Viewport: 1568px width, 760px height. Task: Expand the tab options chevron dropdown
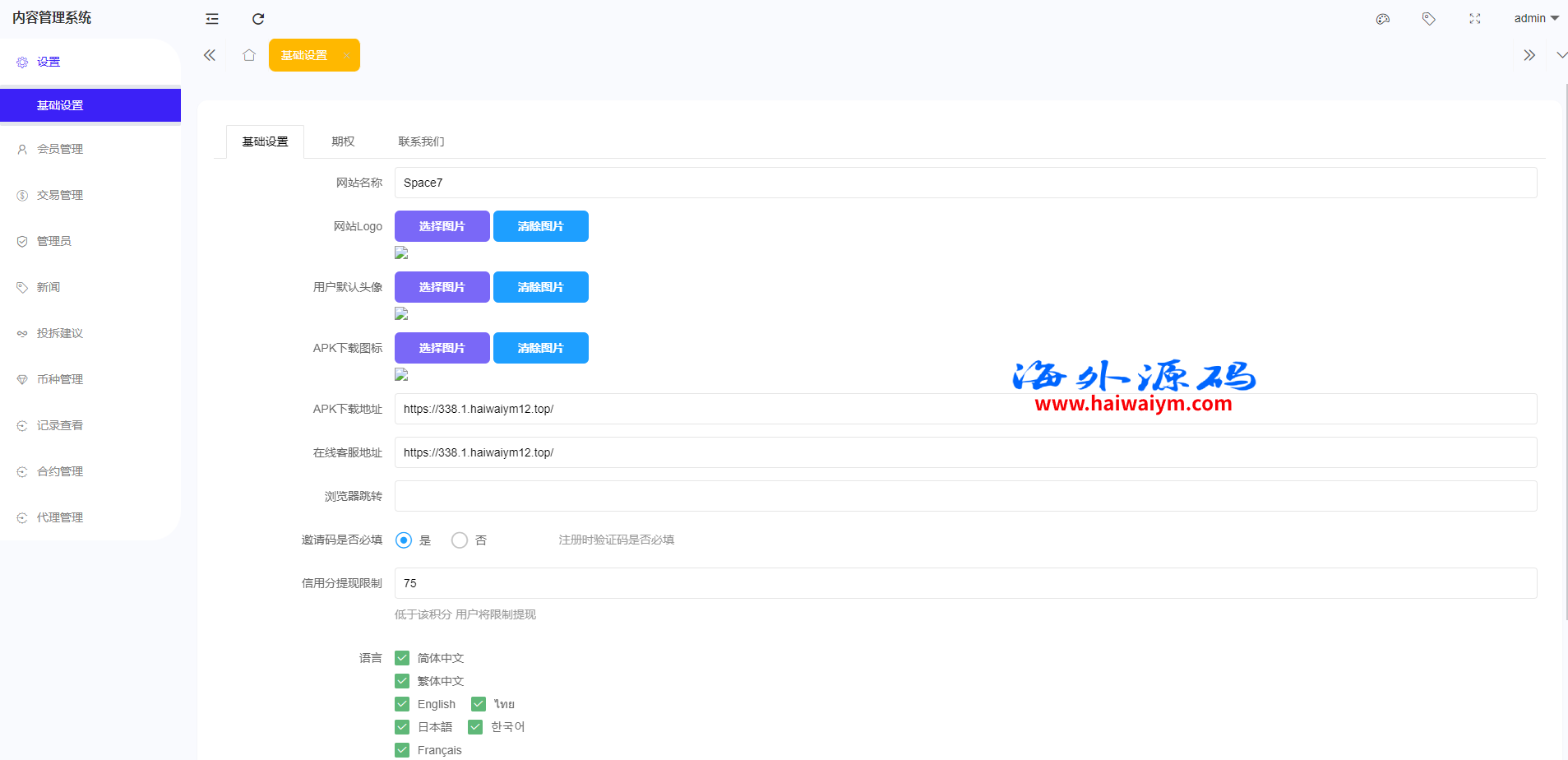(1561, 55)
